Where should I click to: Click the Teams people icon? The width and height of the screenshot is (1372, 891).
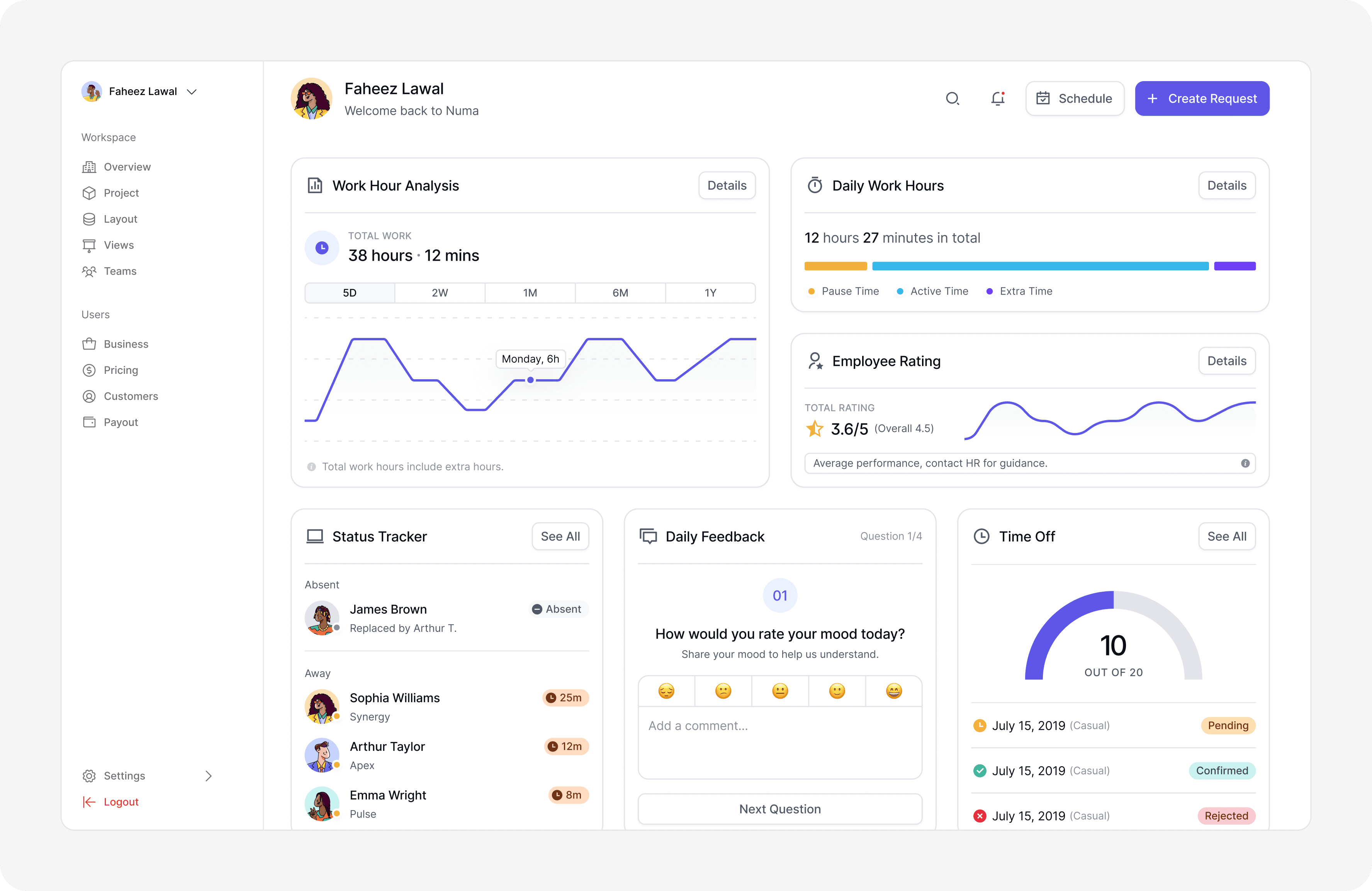click(x=89, y=272)
